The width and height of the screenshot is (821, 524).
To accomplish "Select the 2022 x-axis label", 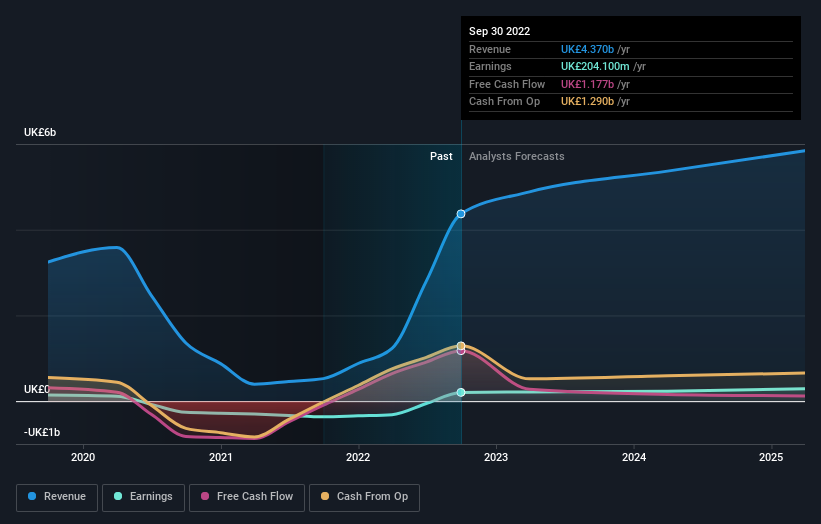I will [x=358, y=457].
